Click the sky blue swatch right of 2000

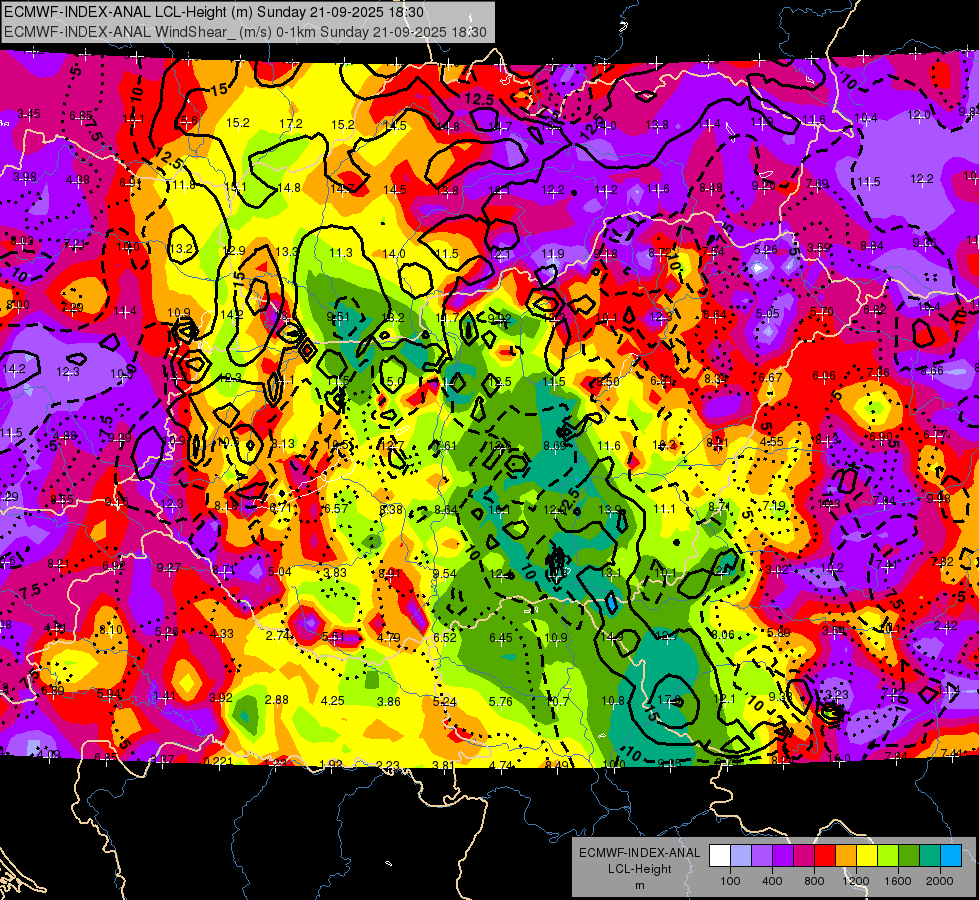pyautogui.click(x=951, y=855)
